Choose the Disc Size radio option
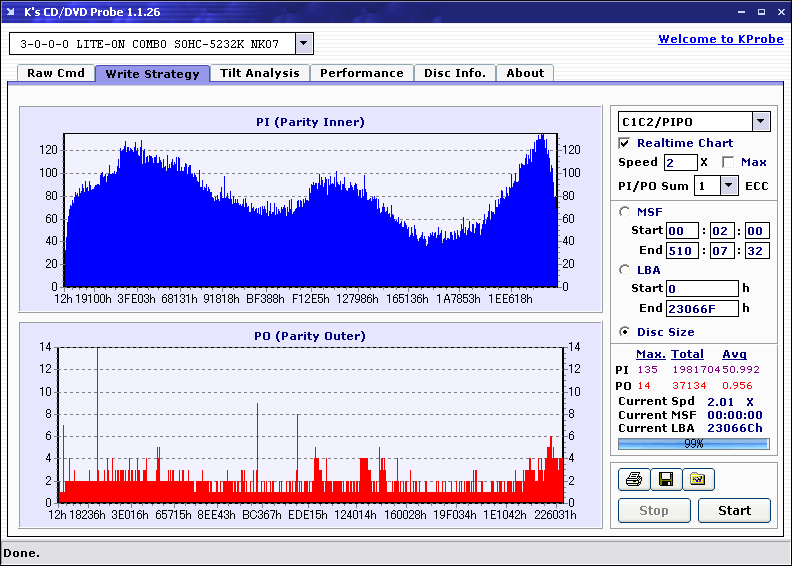The height and width of the screenshot is (566, 792). click(625, 332)
